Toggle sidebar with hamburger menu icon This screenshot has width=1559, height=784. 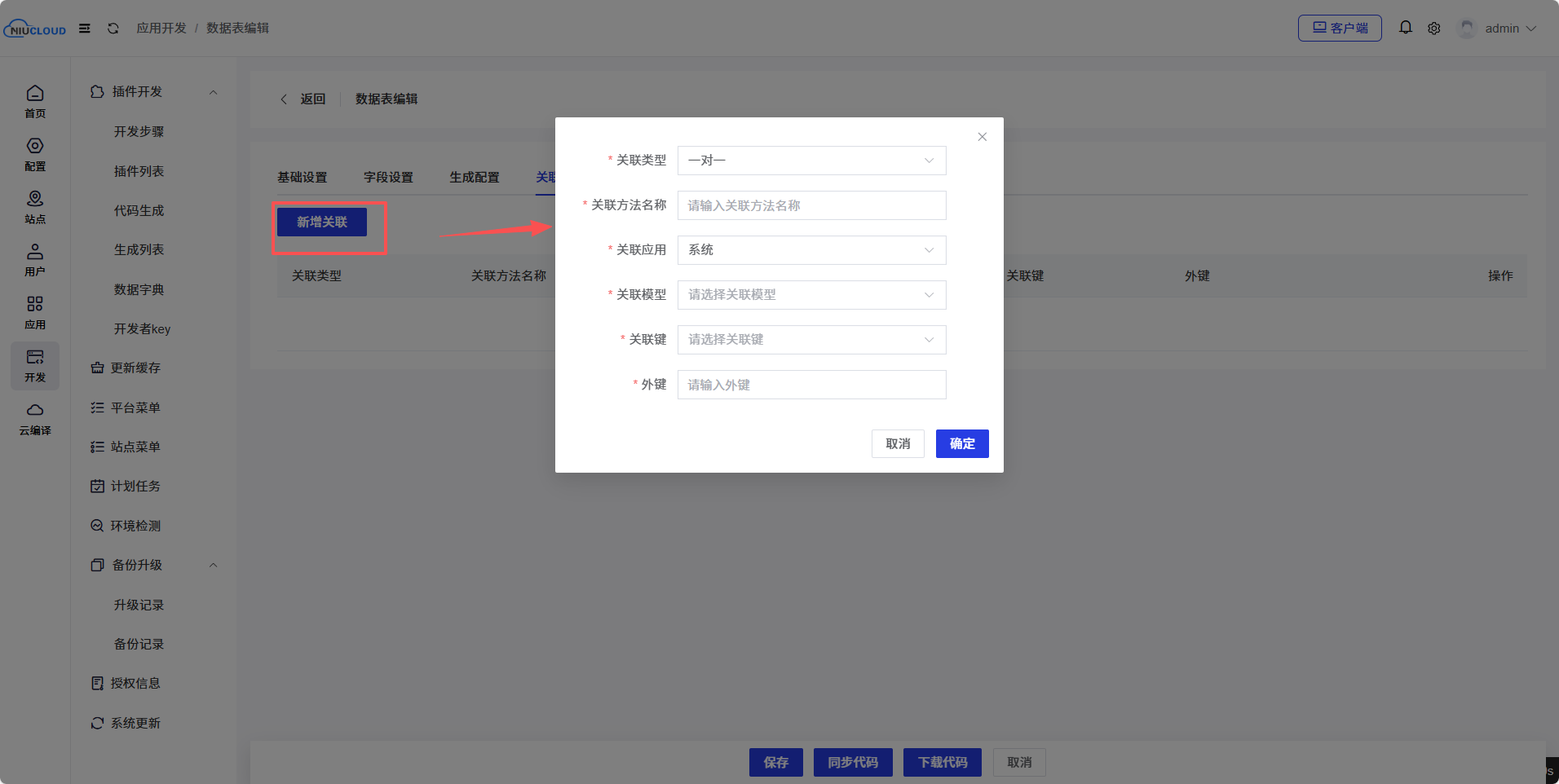click(x=85, y=29)
